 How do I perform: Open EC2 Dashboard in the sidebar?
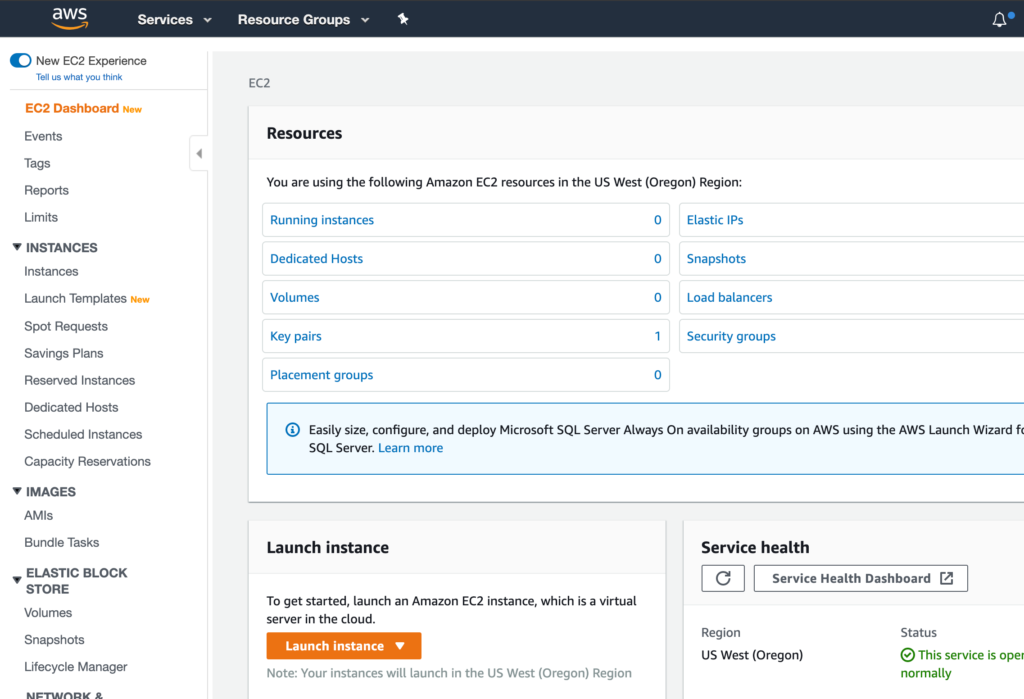tap(72, 108)
